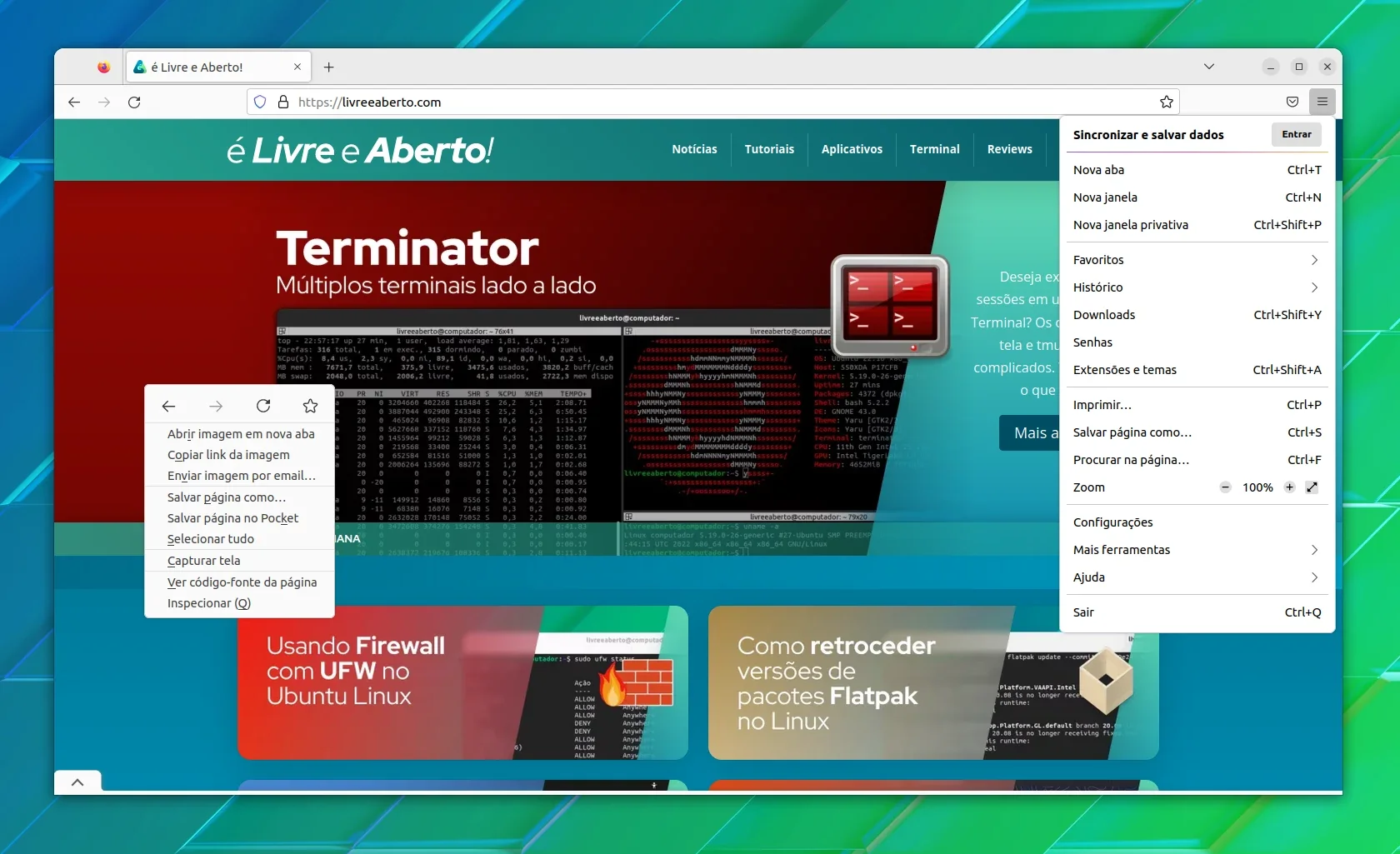Choose Salvar página como… in context menu
Image resolution: width=1400 pixels, height=854 pixels.
click(240, 497)
